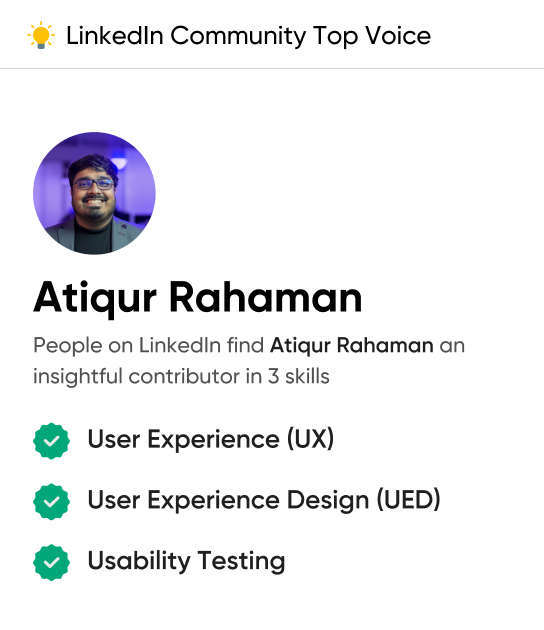Image resolution: width=544 pixels, height=630 pixels.
Task: Click the word "Testing" in the last skill
Action: [241, 561]
